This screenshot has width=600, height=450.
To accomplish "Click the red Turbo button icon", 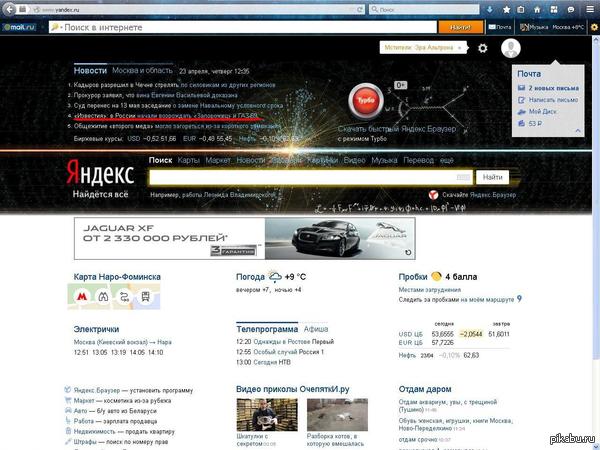I will (x=361, y=102).
